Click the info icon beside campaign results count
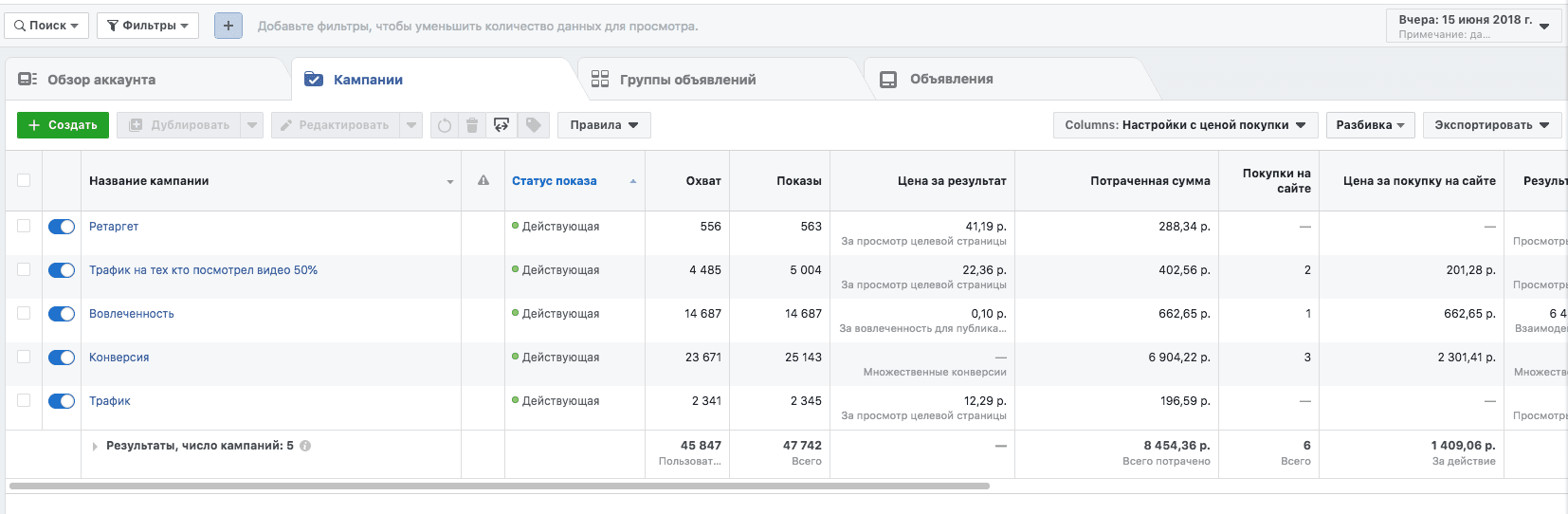This screenshot has height=514, width=1568. point(305,446)
